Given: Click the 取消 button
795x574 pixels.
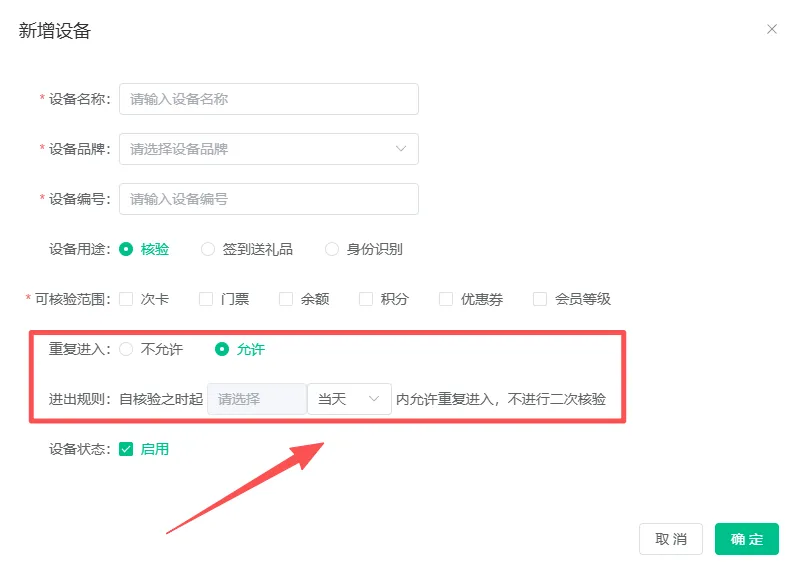Looking at the screenshot, I should pos(670,539).
